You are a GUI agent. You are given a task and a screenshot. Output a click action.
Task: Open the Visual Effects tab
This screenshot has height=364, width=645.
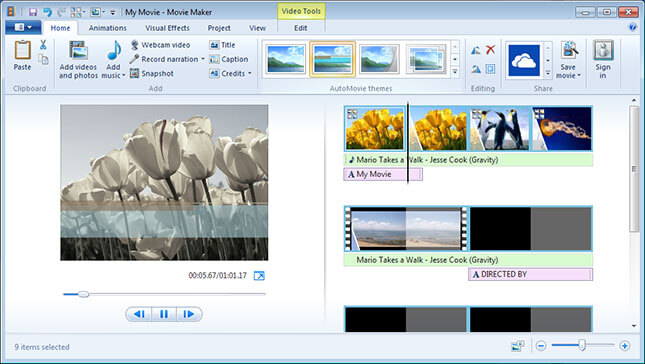(x=167, y=28)
